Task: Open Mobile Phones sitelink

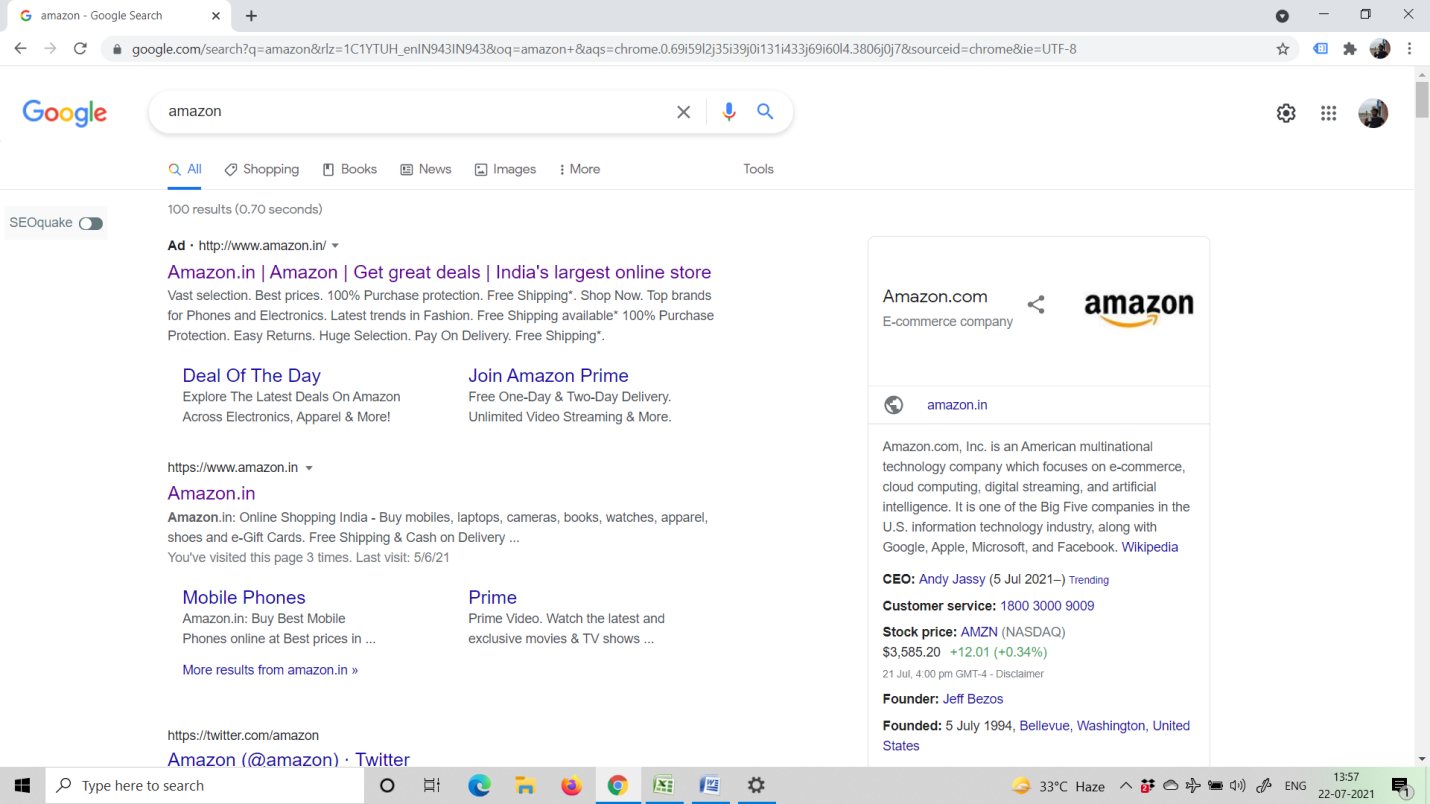Action: coord(243,597)
